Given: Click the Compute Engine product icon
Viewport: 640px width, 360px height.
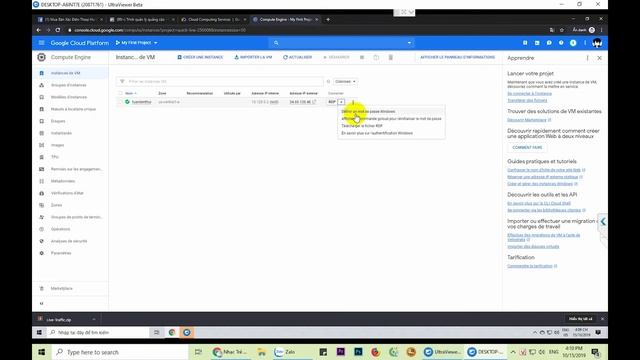Looking at the screenshot, I should (x=42, y=57).
